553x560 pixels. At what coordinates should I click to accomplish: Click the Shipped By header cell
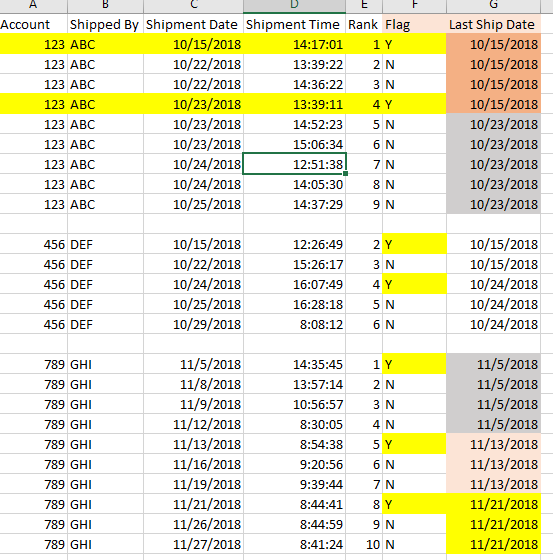click(x=105, y=24)
